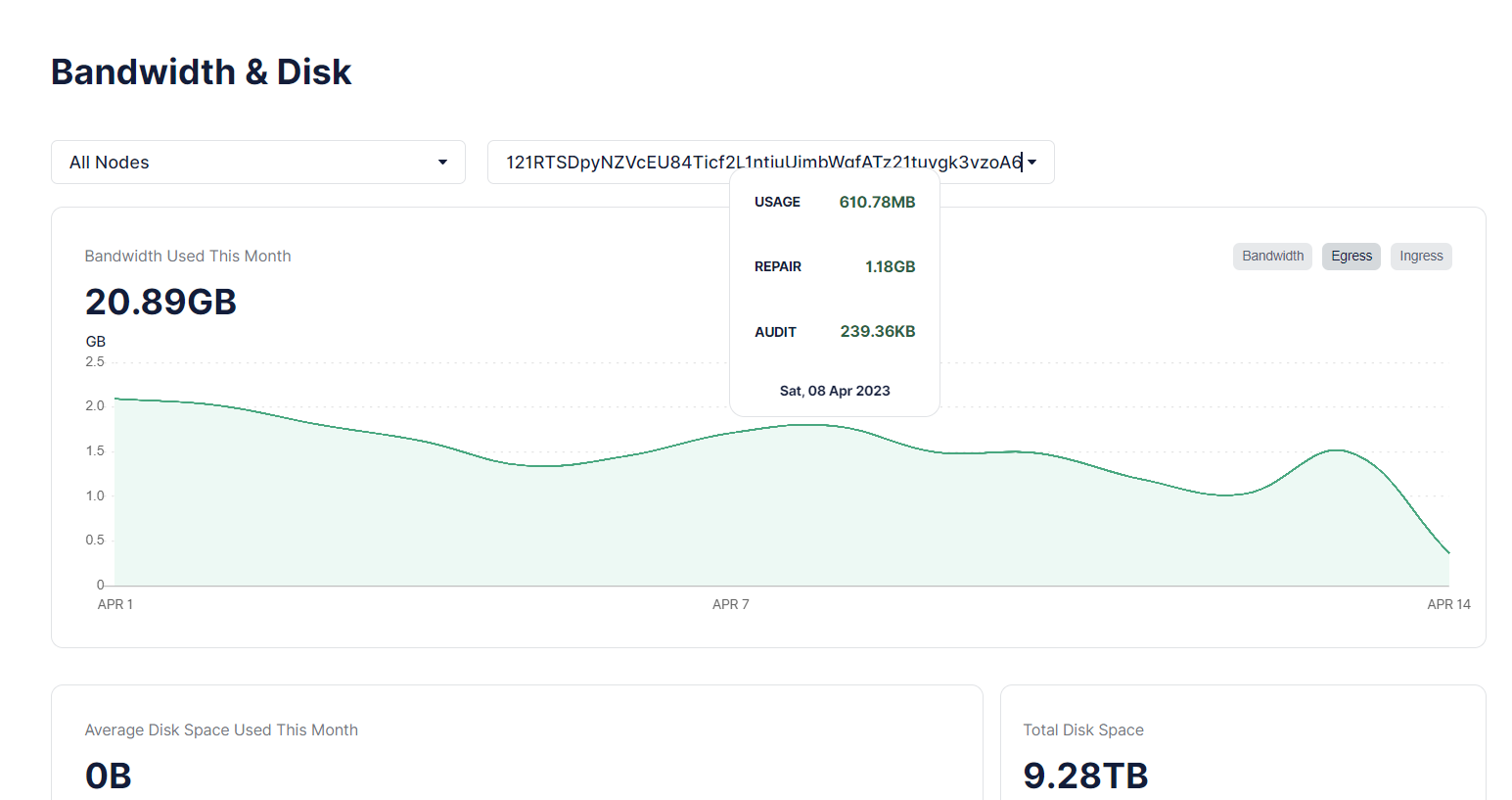The image size is (1512, 800).
Task: Click the Bandwidth & Disk page heading
Action: [x=201, y=72]
